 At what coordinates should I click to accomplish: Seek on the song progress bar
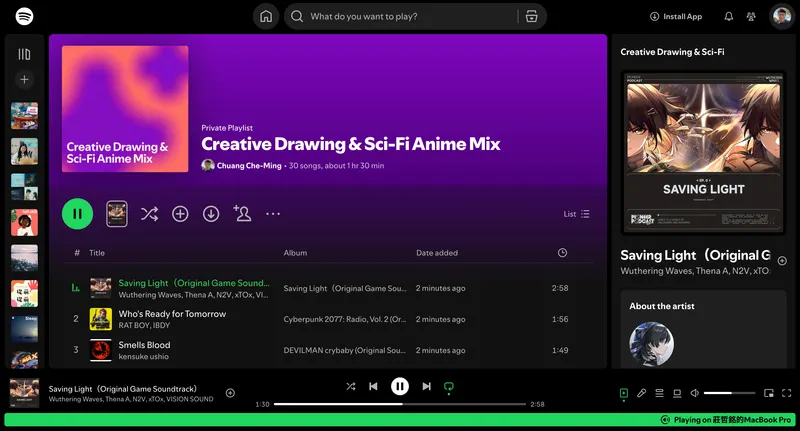(x=399, y=404)
